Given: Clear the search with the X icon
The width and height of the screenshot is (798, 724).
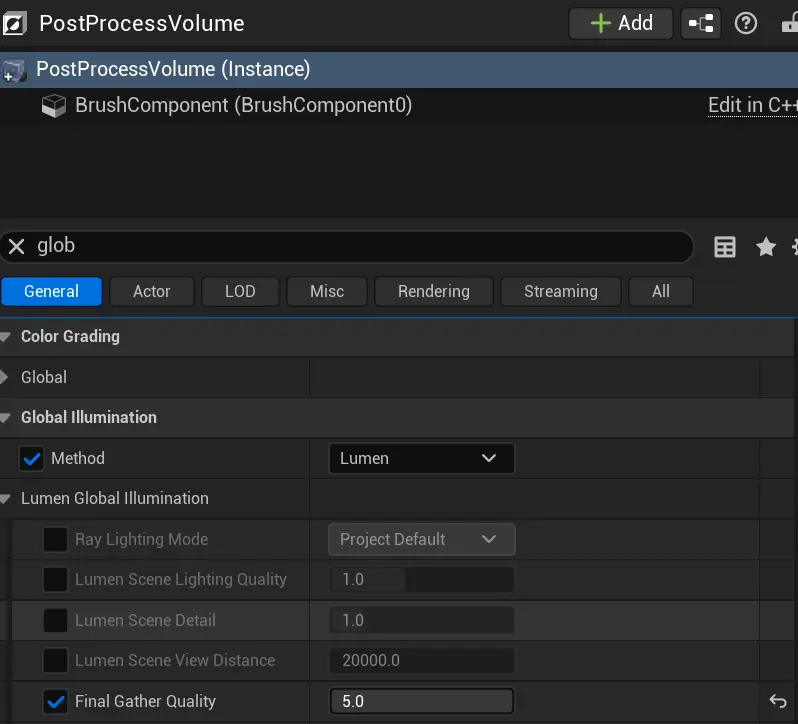Looking at the screenshot, I should tap(16, 246).
